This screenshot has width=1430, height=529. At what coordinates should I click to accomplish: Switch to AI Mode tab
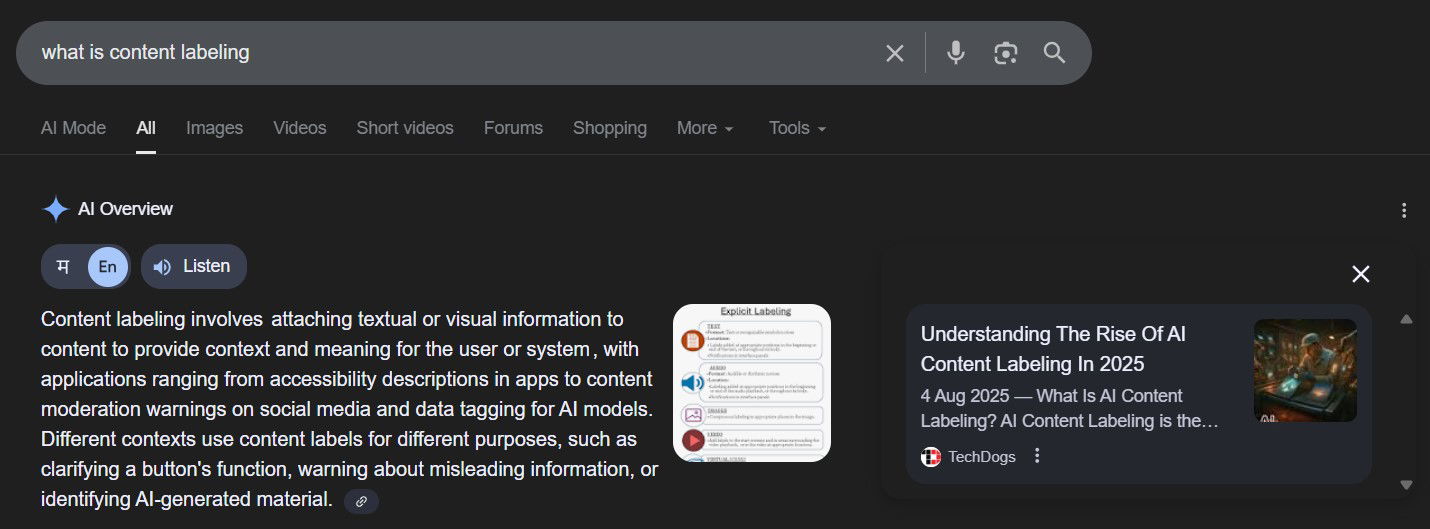(73, 128)
